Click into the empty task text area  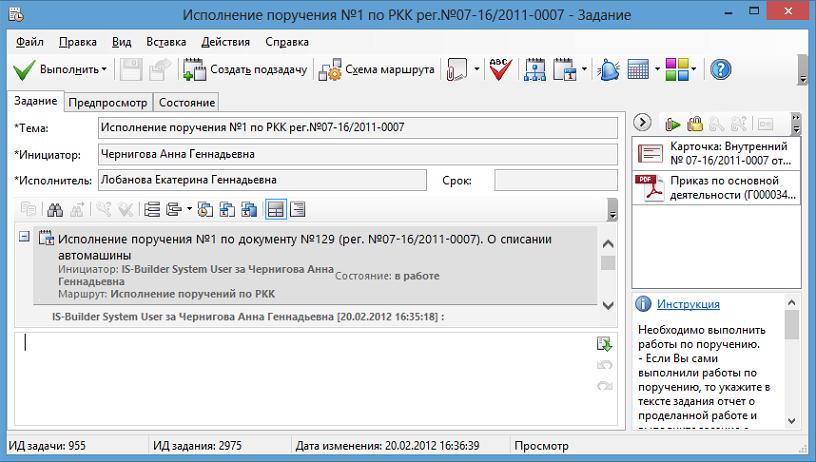[300, 380]
